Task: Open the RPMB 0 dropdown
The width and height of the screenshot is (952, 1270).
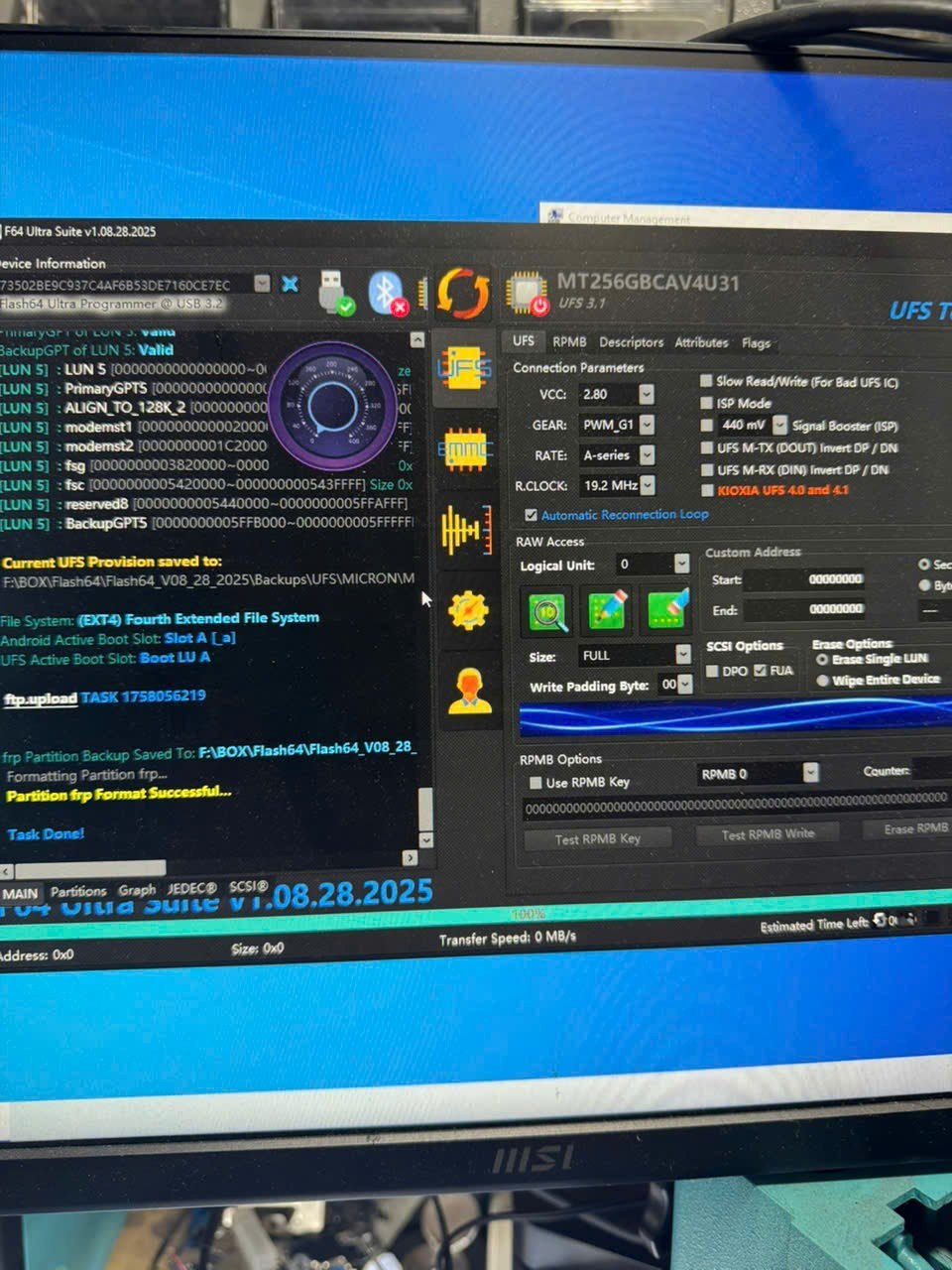Action: [x=810, y=773]
